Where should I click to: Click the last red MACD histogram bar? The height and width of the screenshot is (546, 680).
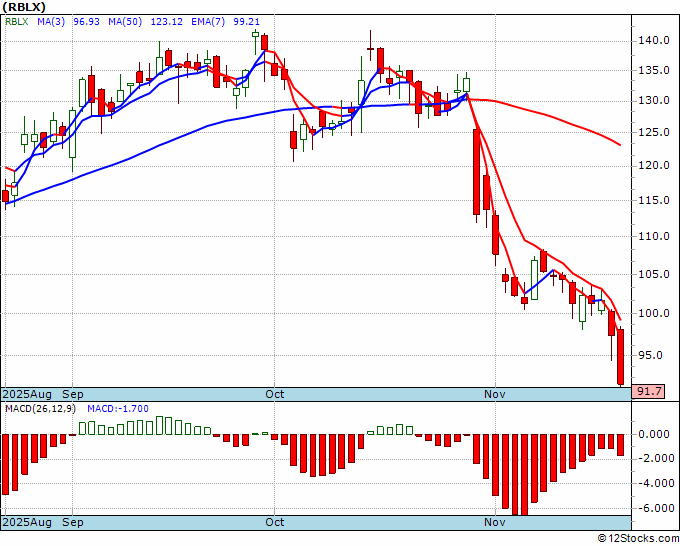pos(621,445)
